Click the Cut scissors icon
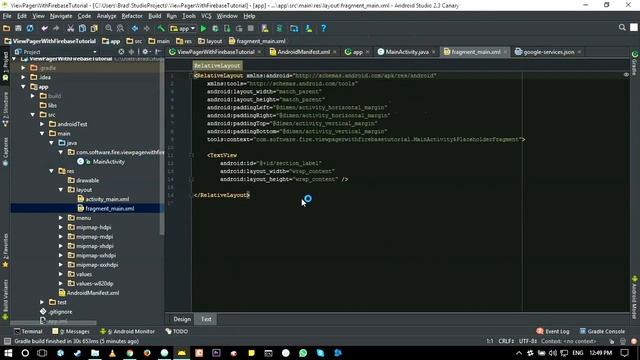The height and width of the screenshot is (360, 640). pyautogui.click(x=71, y=28)
